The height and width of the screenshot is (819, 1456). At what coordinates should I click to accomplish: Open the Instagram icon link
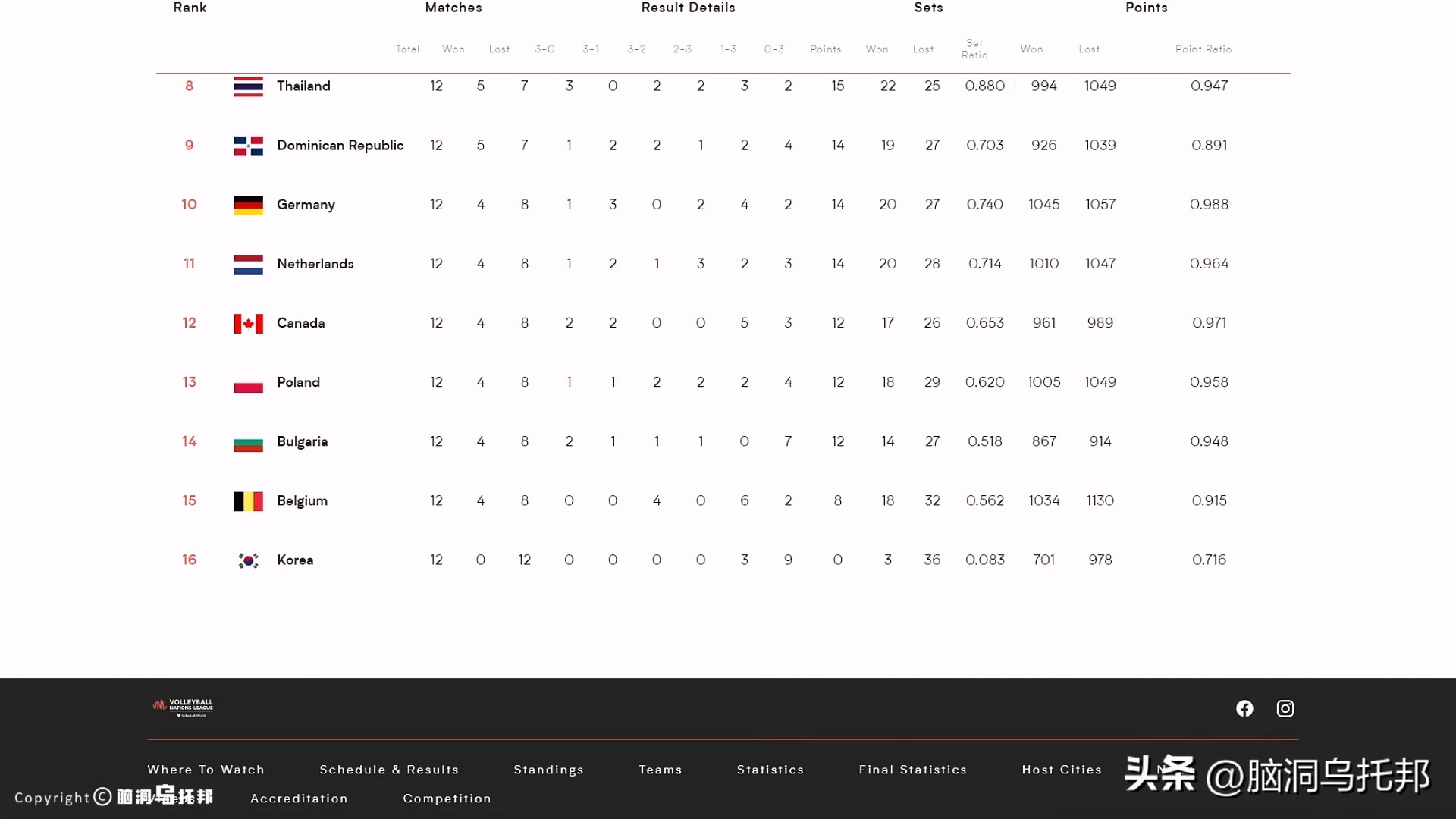[x=1285, y=708]
